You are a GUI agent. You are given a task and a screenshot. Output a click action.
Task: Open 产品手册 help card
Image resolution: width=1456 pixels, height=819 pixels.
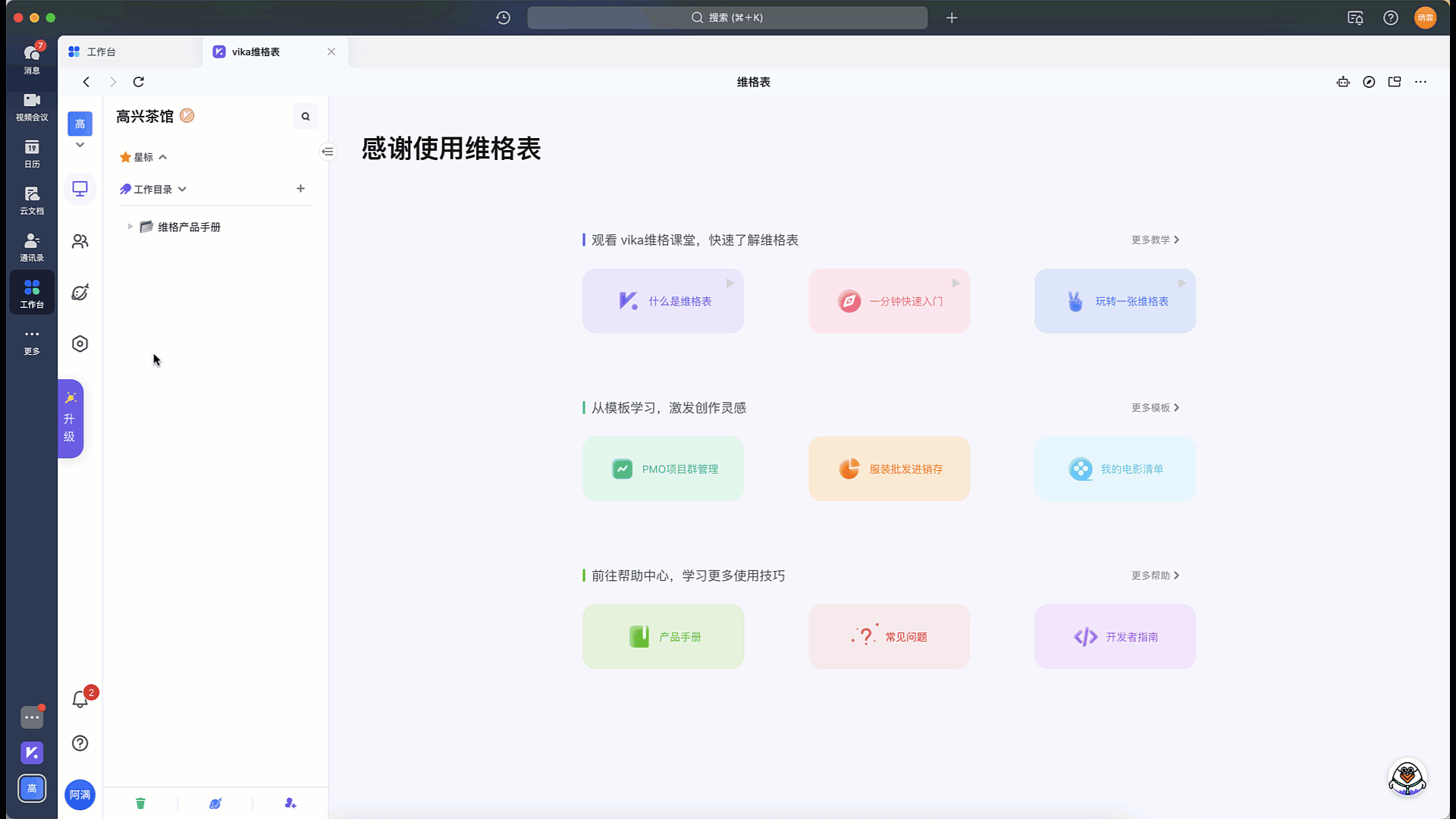point(663,636)
